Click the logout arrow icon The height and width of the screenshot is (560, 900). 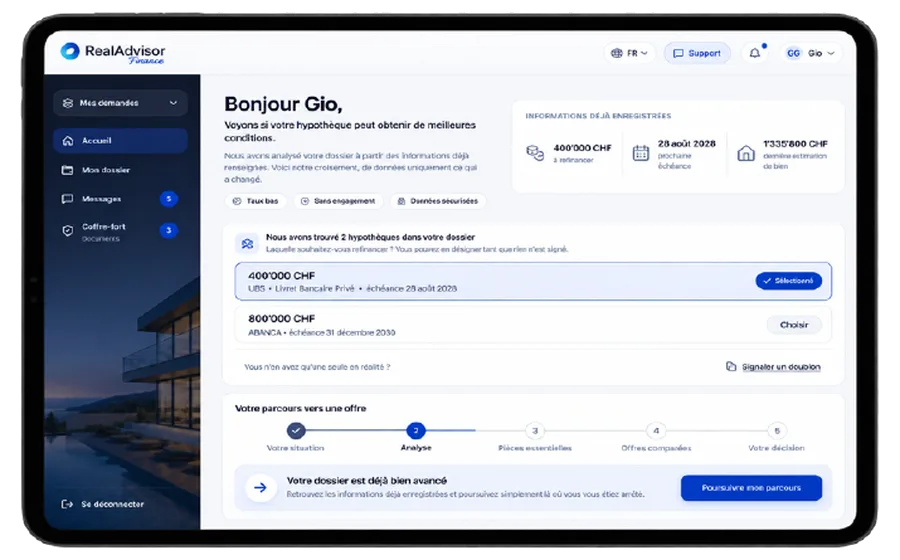point(67,504)
